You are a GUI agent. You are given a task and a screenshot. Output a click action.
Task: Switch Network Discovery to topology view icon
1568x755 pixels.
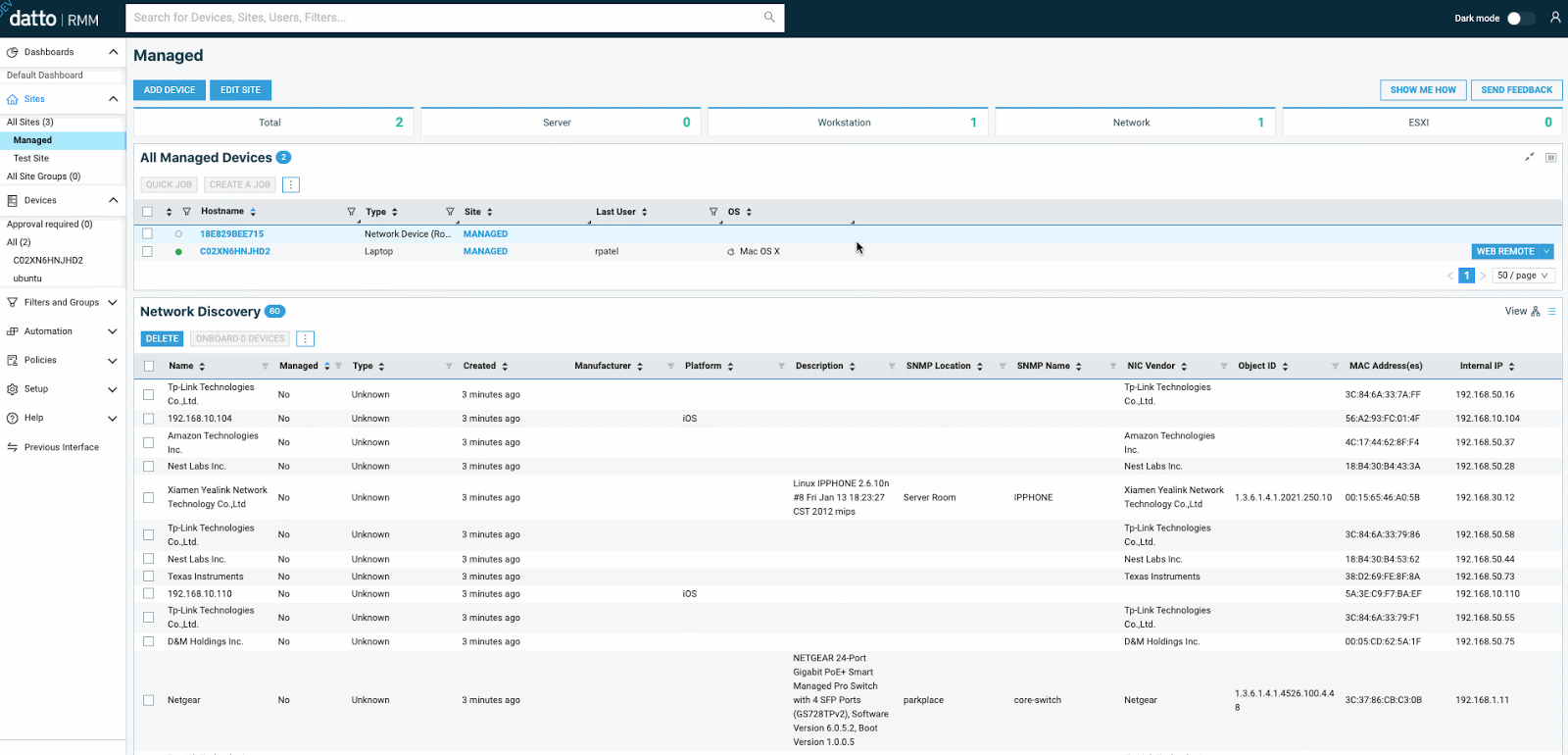pyautogui.click(x=1536, y=311)
